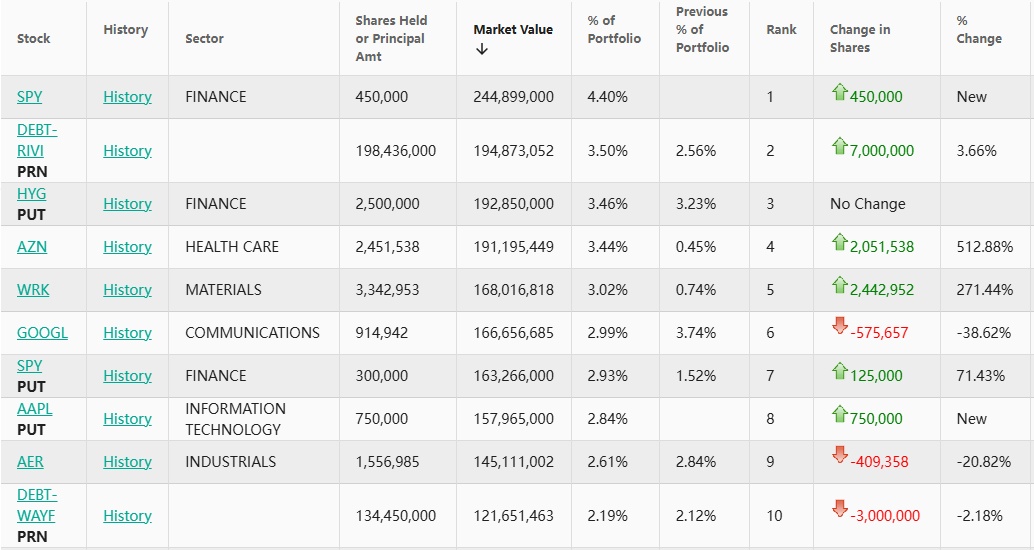Click red down arrow beside -3,000,000
The image size is (1034, 550).
tap(839, 509)
